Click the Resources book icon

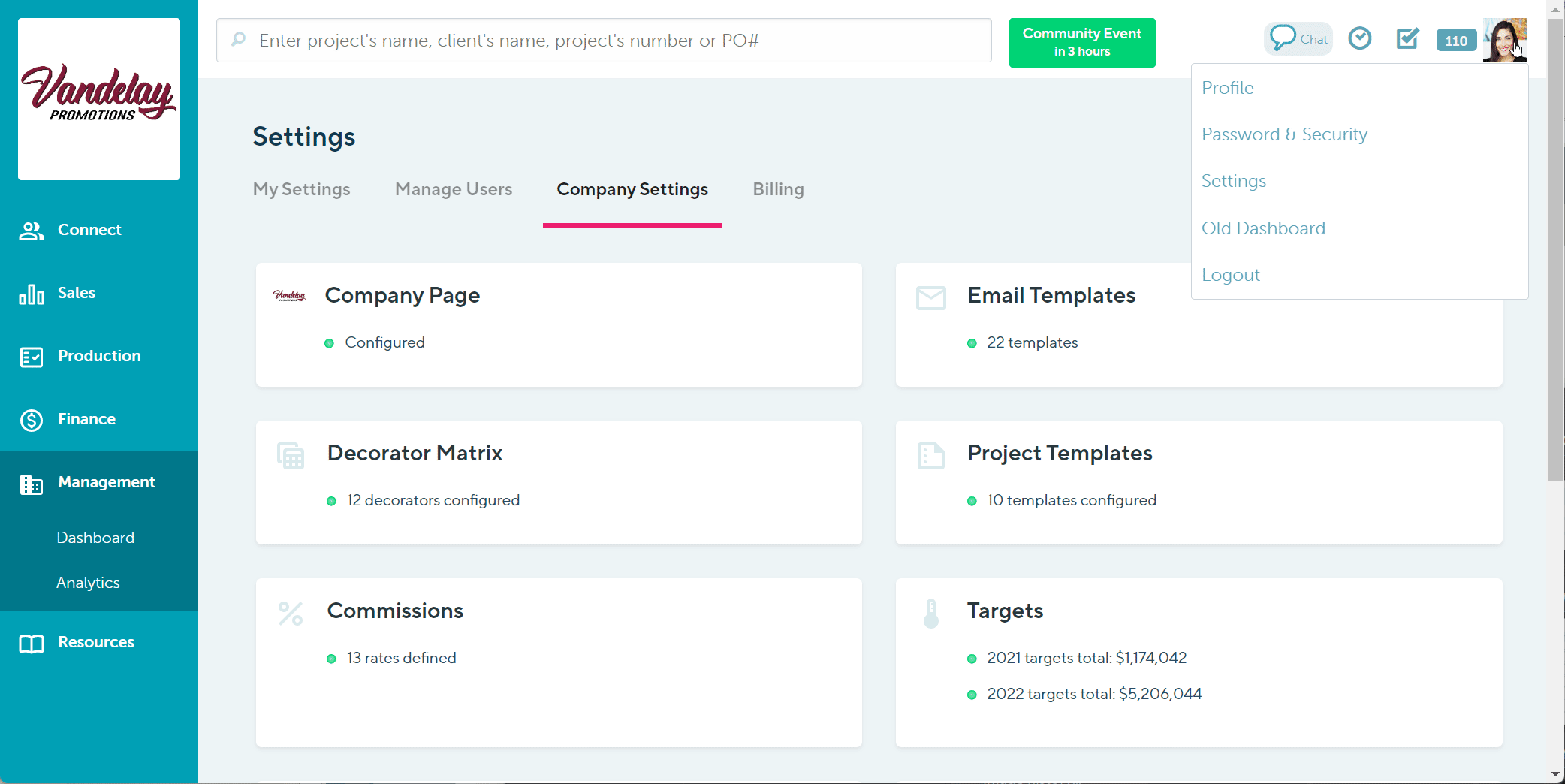[x=31, y=643]
